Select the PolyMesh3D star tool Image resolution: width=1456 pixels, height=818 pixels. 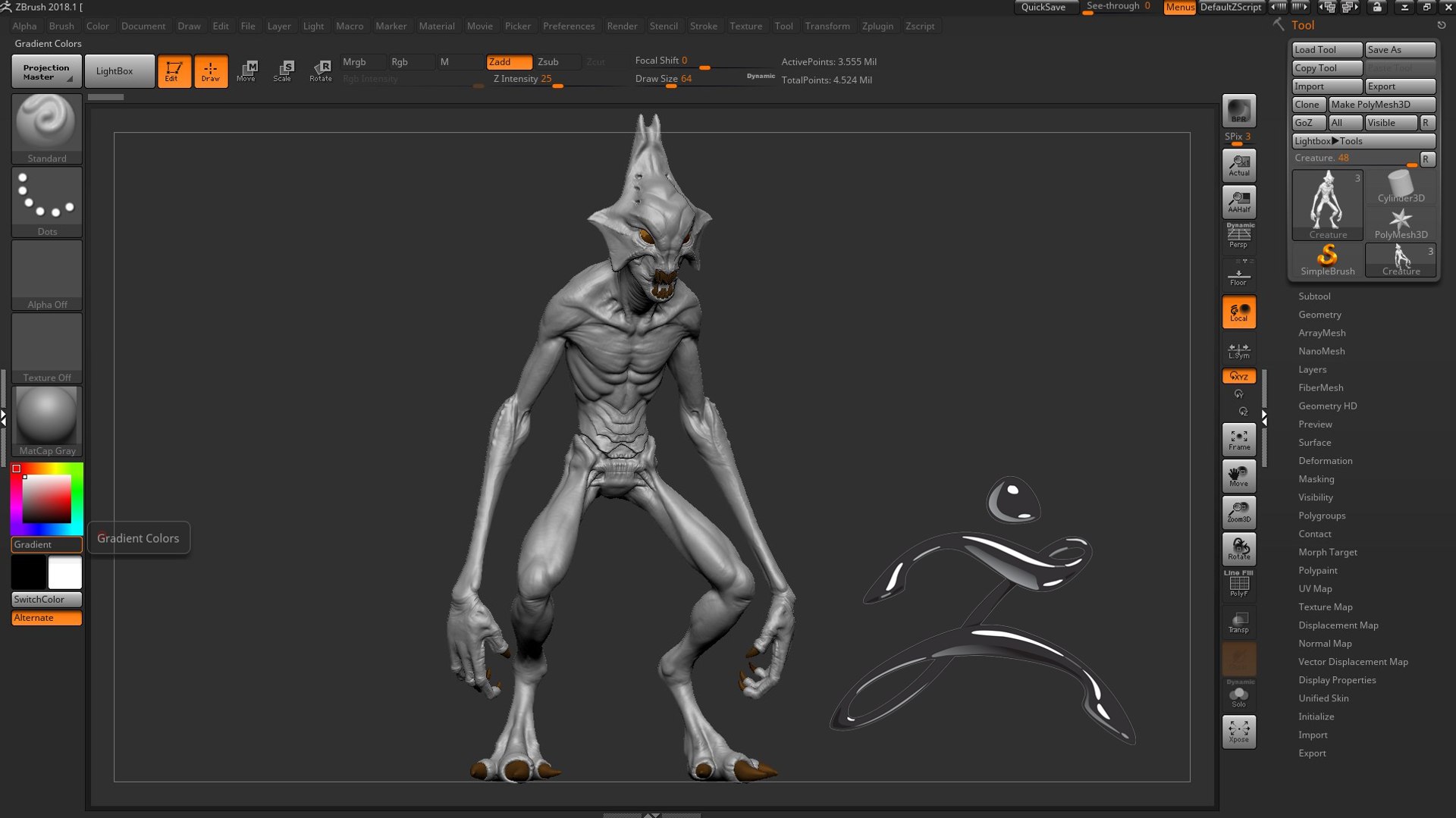(1401, 224)
